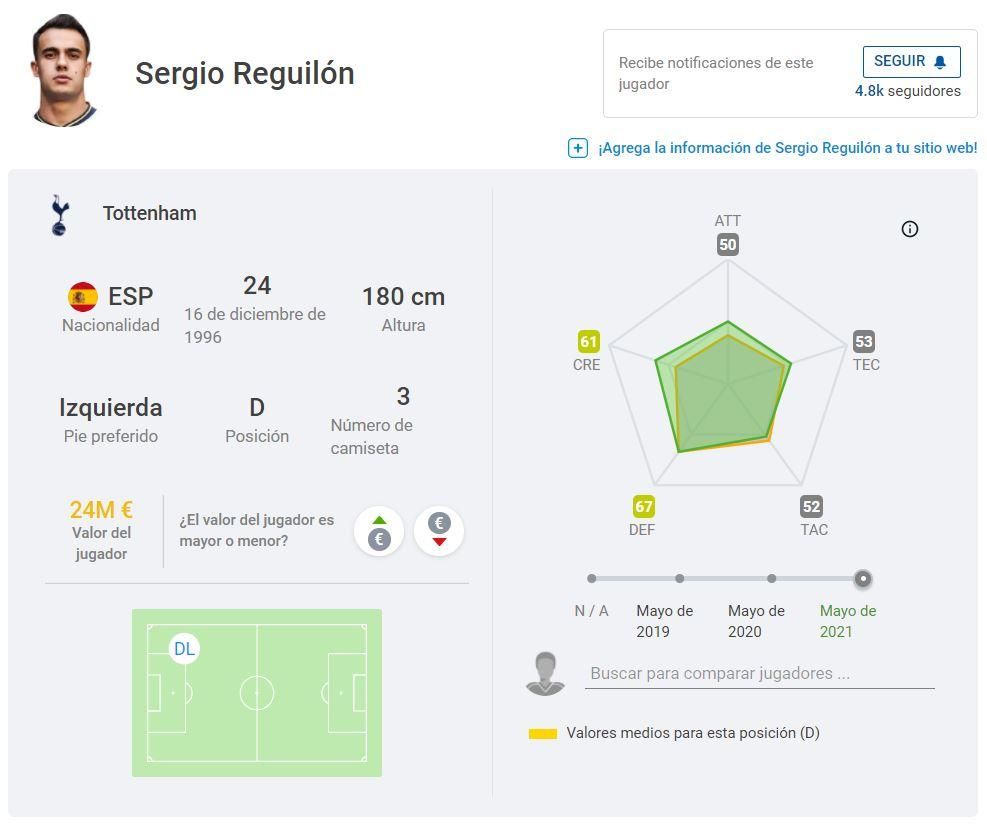The image size is (987, 826).
Task: Click the Spain flag icon
Action: click(83, 297)
